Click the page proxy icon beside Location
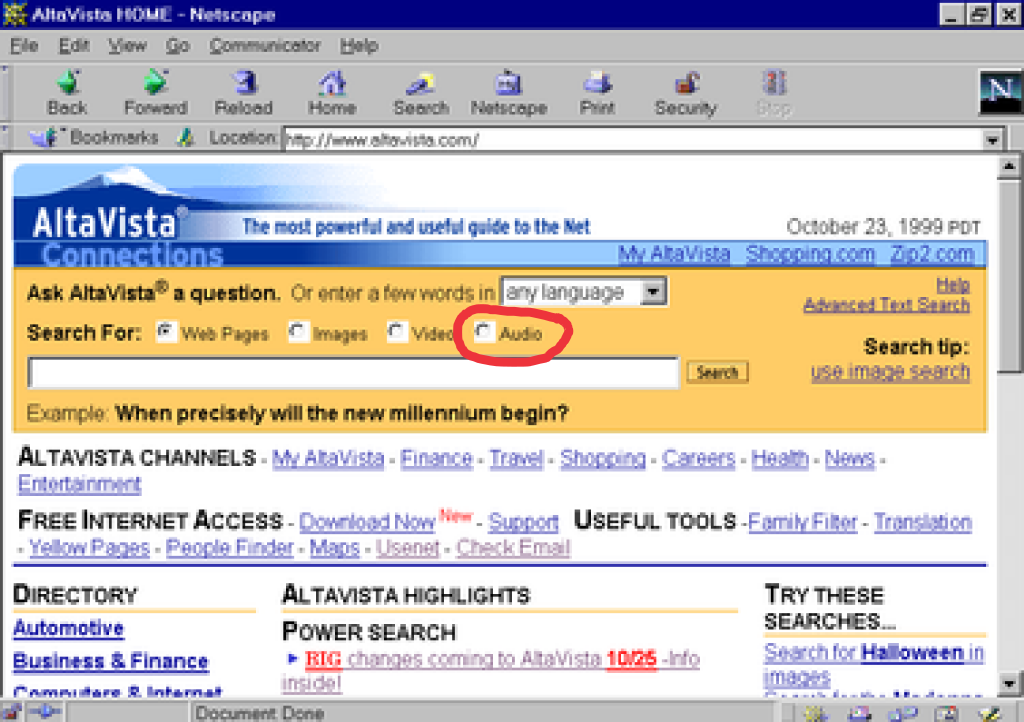Image resolution: width=1024 pixels, height=722 pixels. 185,138
